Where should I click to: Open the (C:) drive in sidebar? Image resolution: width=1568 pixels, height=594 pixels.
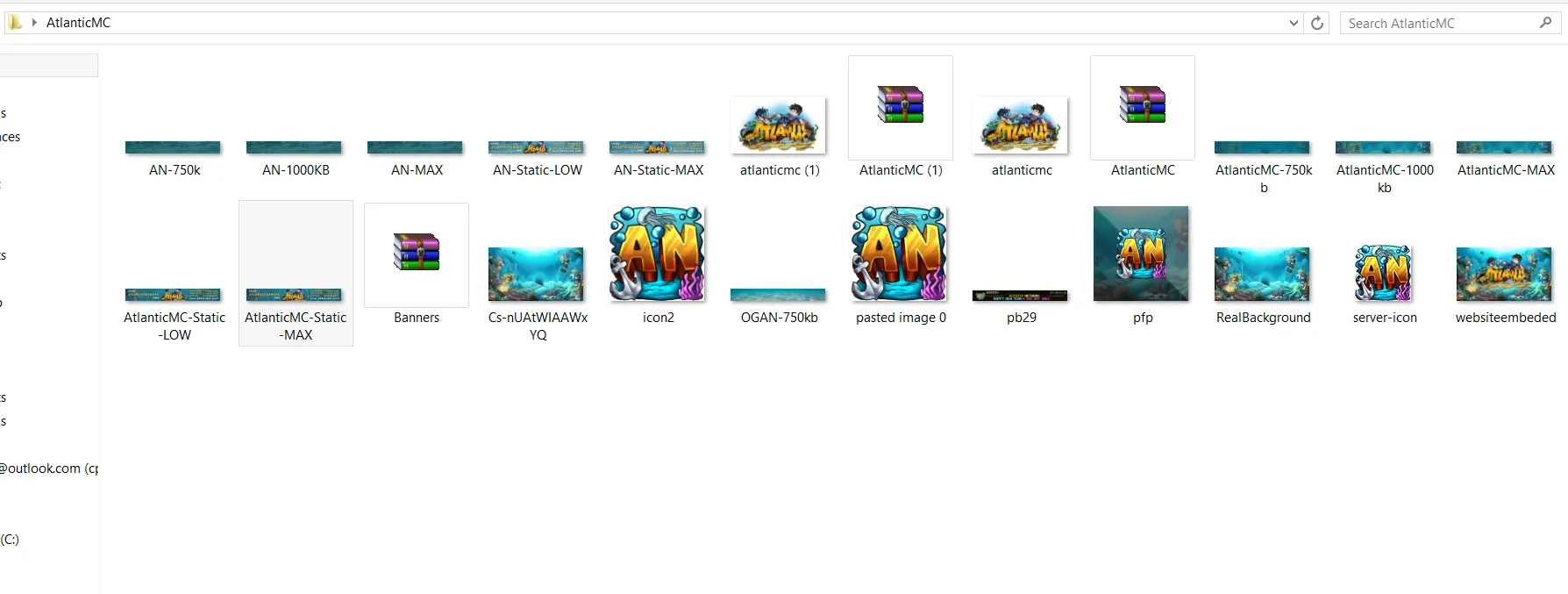click(x=11, y=539)
